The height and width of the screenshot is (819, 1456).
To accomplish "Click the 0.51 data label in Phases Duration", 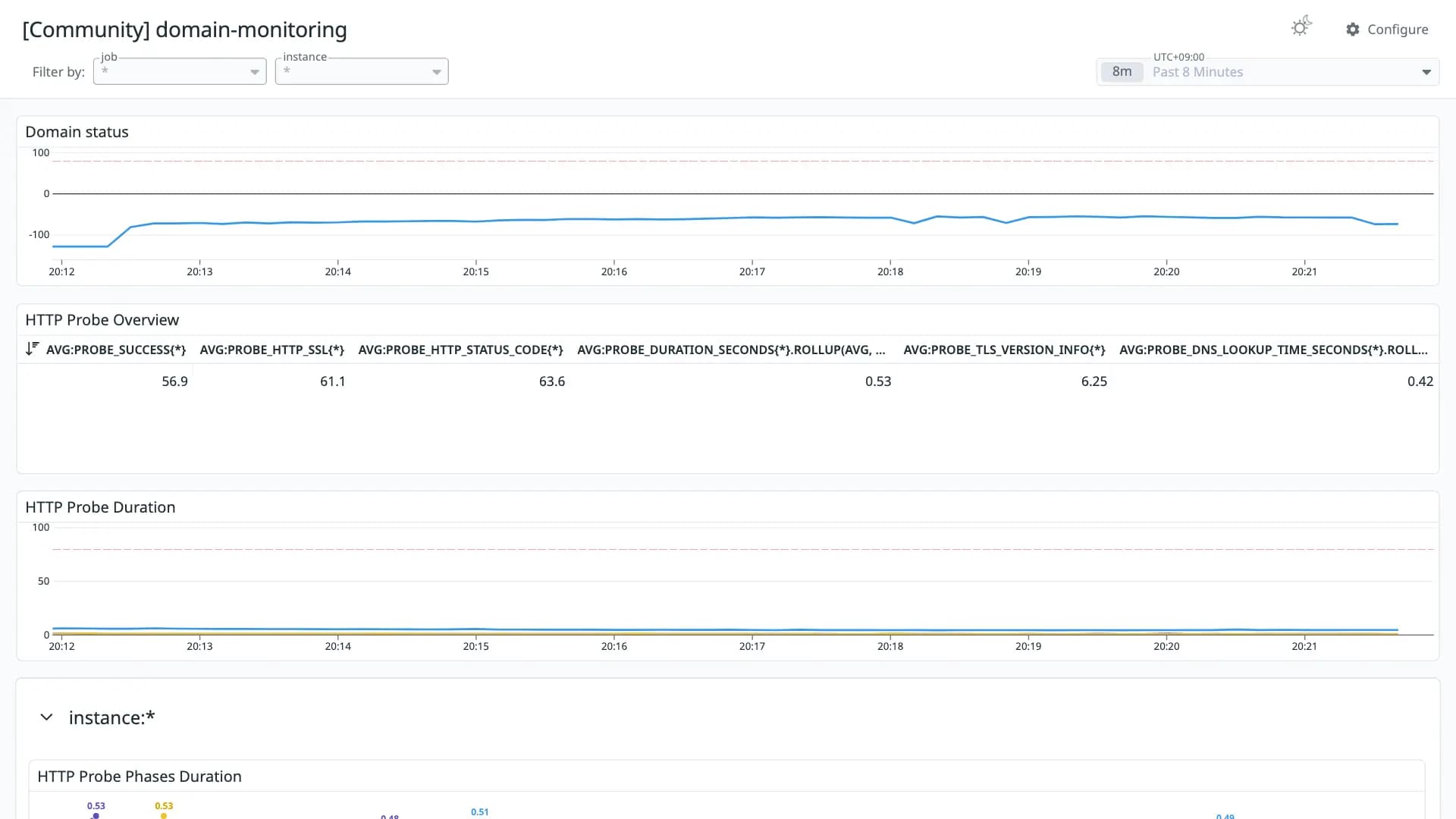I will click(x=479, y=812).
